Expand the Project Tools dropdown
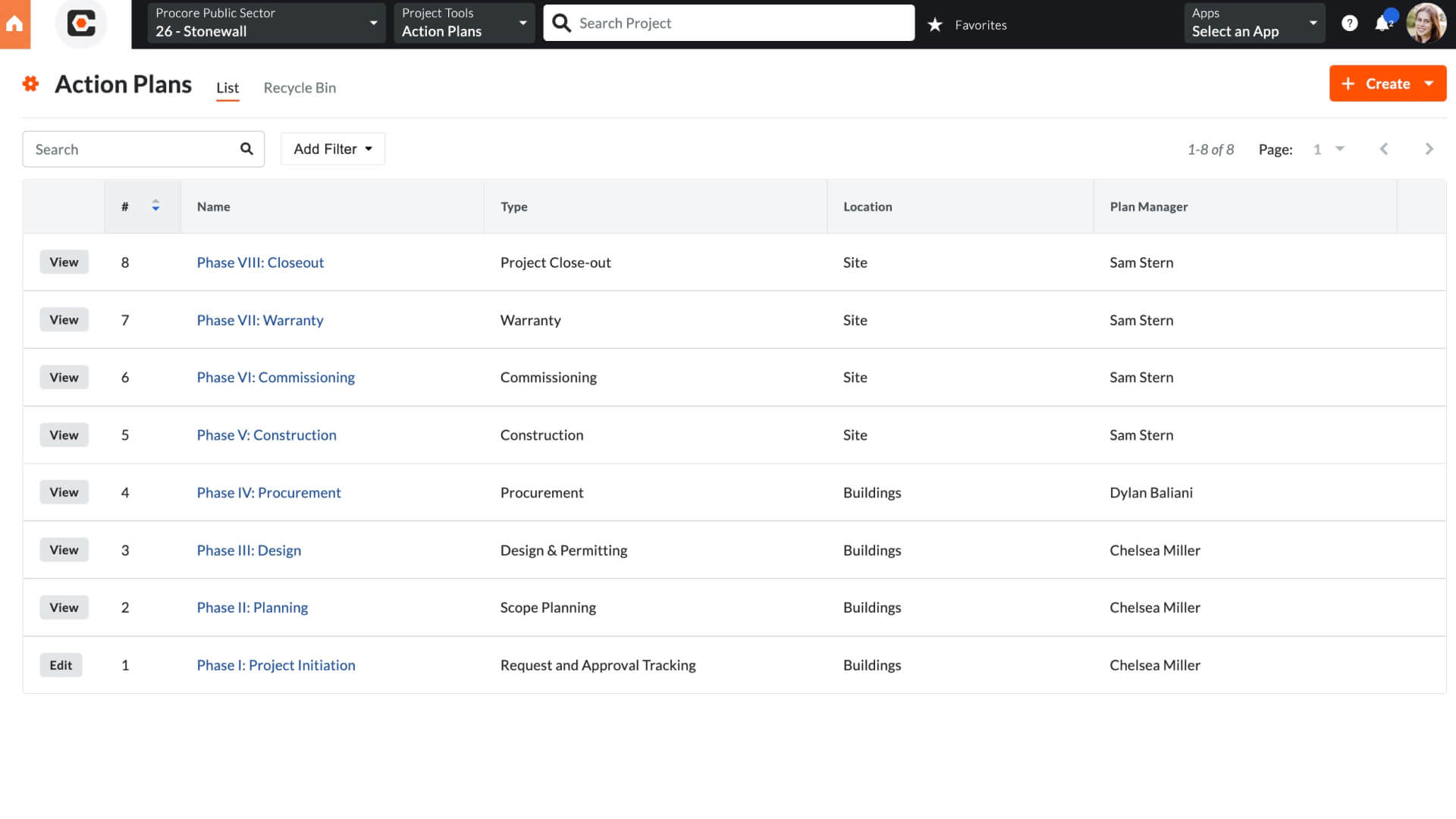Screen dimensions: 1456x819 point(463,23)
